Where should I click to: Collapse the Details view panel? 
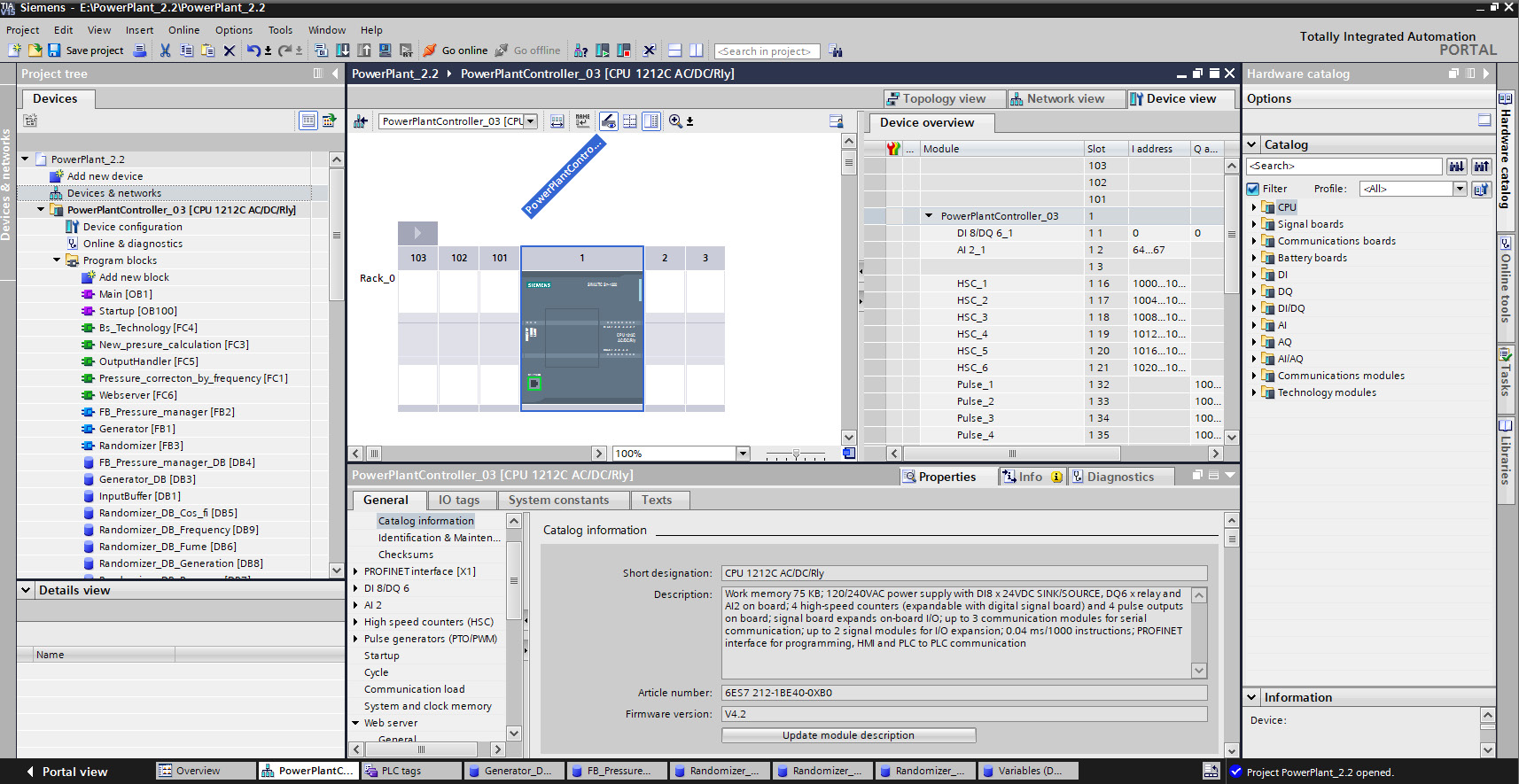click(26, 590)
